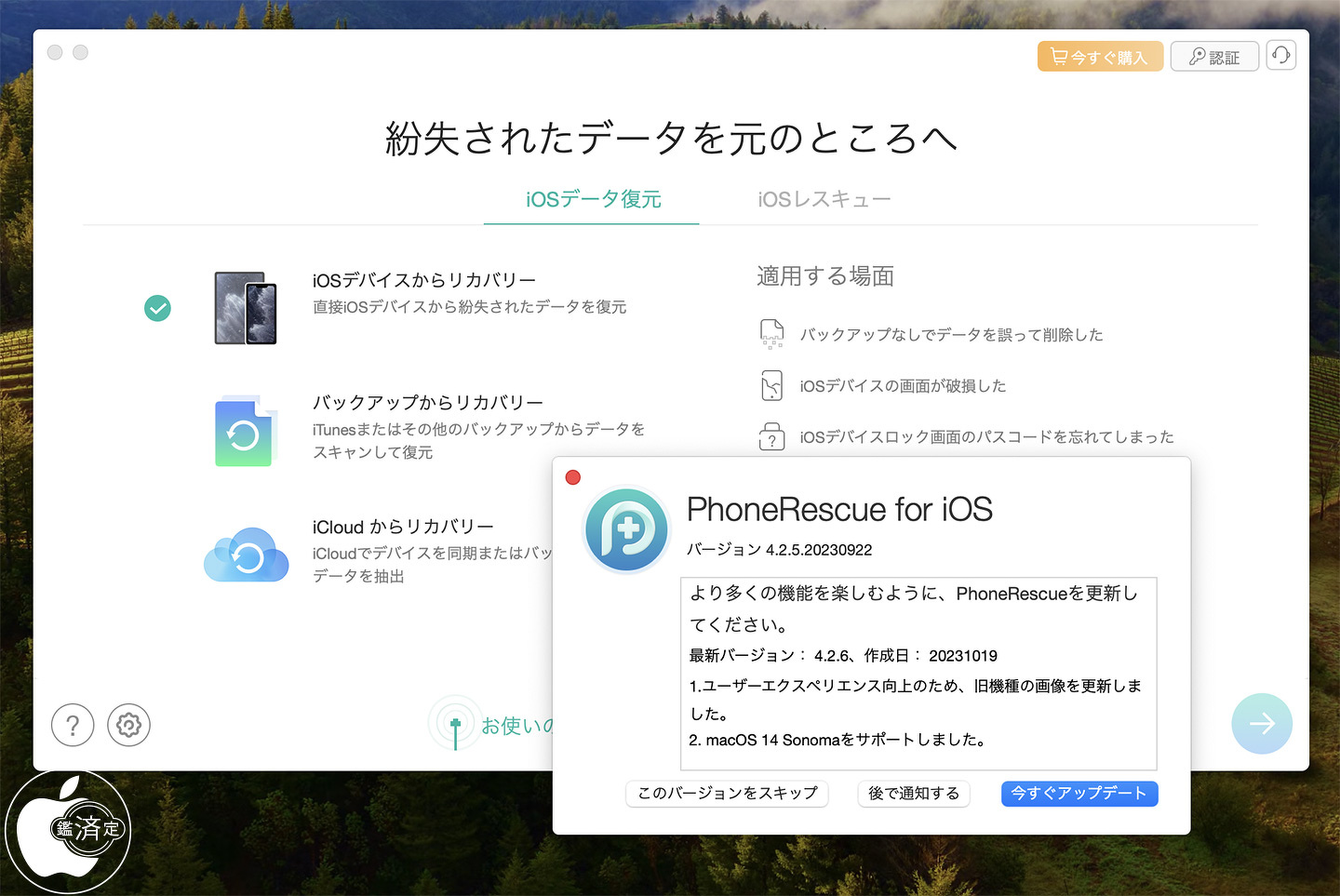Image resolution: width=1340 pixels, height=896 pixels.
Task: Switch to the iOSレスキュー tab
Action: pos(824,199)
